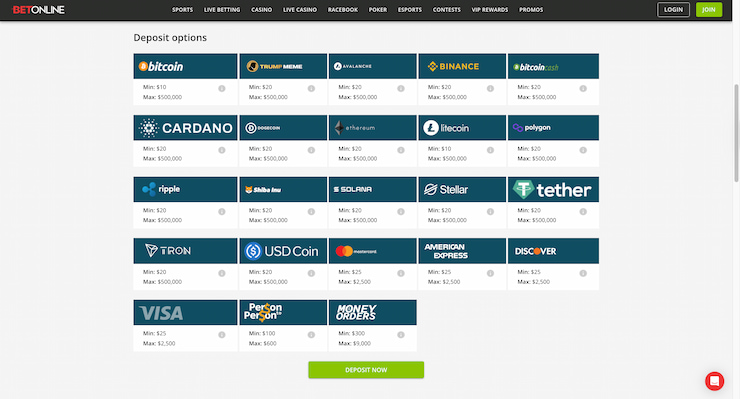Open info icon on Visa card
The width and height of the screenshot is (740, 399).
pyautogui.click(x=221, y=335)
